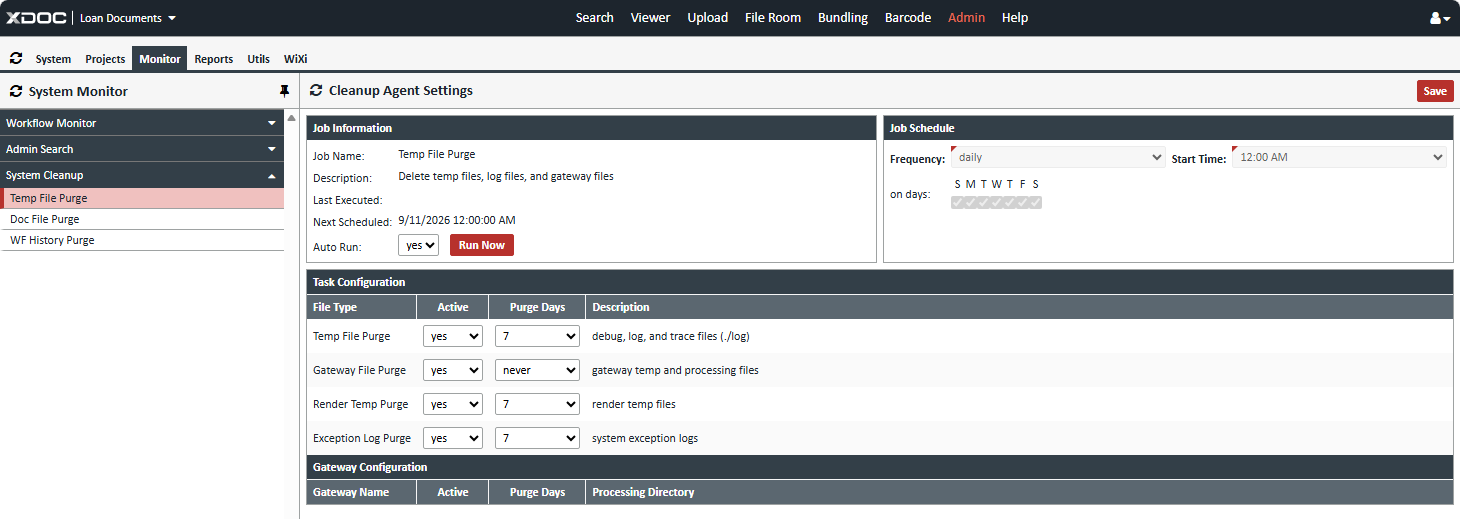
Task: Open the Auto Run yes dropdown
Action: tap(418, 245)
